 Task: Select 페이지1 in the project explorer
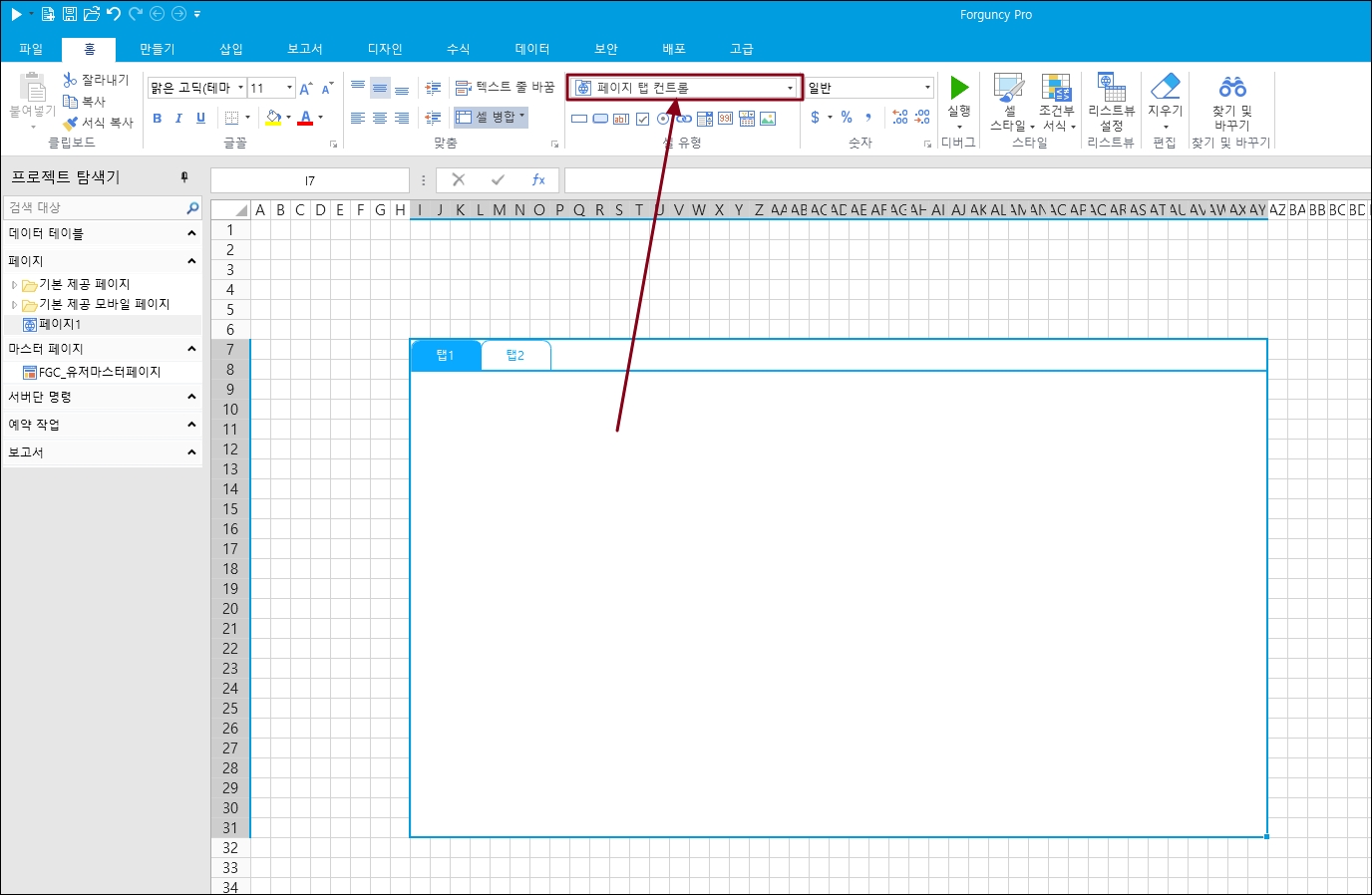pos(60,325)
